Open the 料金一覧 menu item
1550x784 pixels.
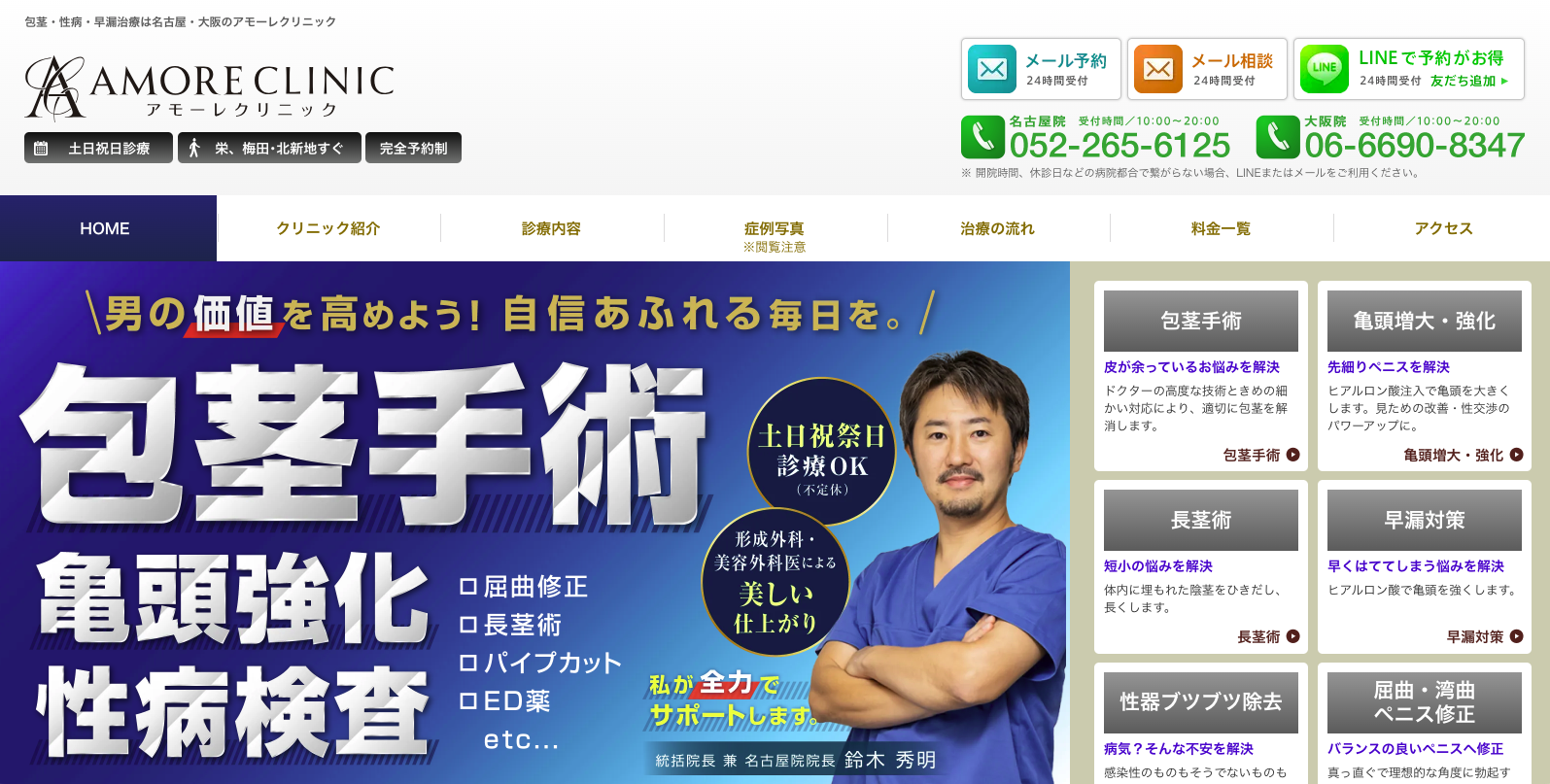pos(1221,228)
